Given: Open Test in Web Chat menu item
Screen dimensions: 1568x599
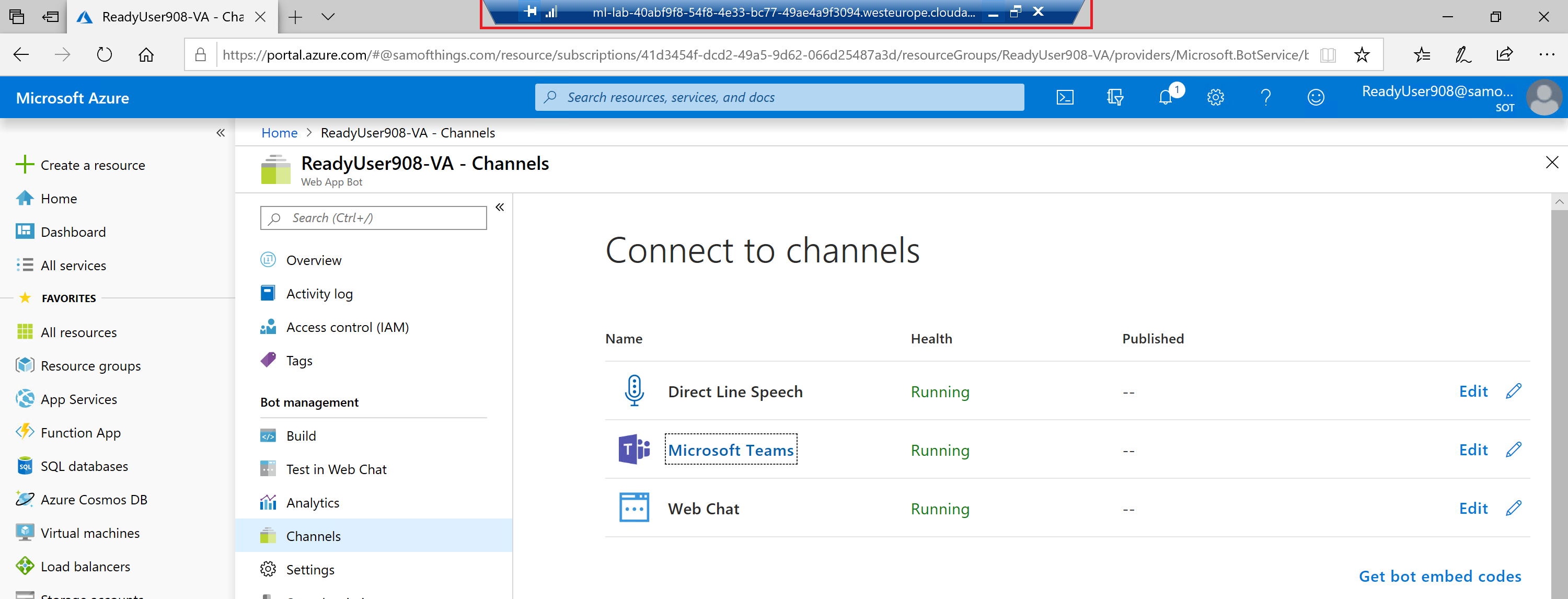Looking at the screenshot, I should click(x=336, y=469).
